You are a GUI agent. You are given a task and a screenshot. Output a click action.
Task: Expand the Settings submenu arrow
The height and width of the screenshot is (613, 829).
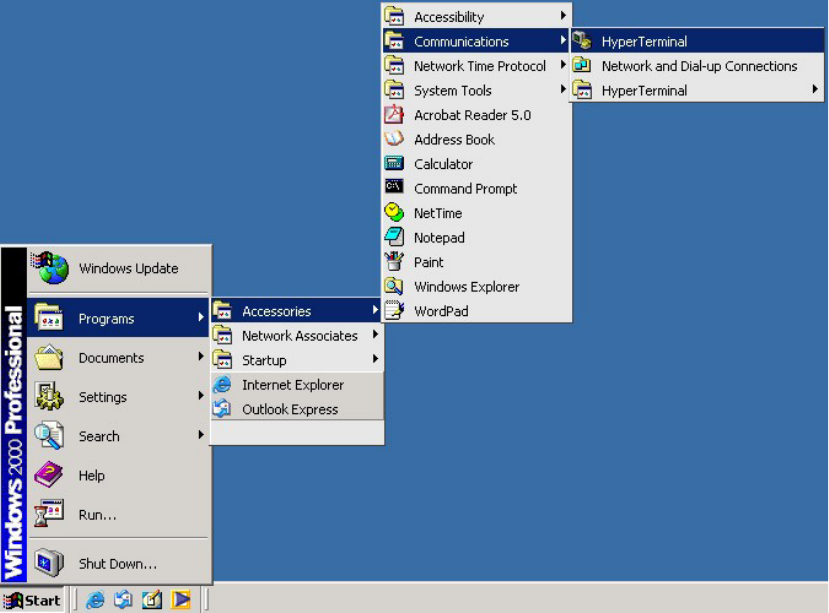[201, 396]
